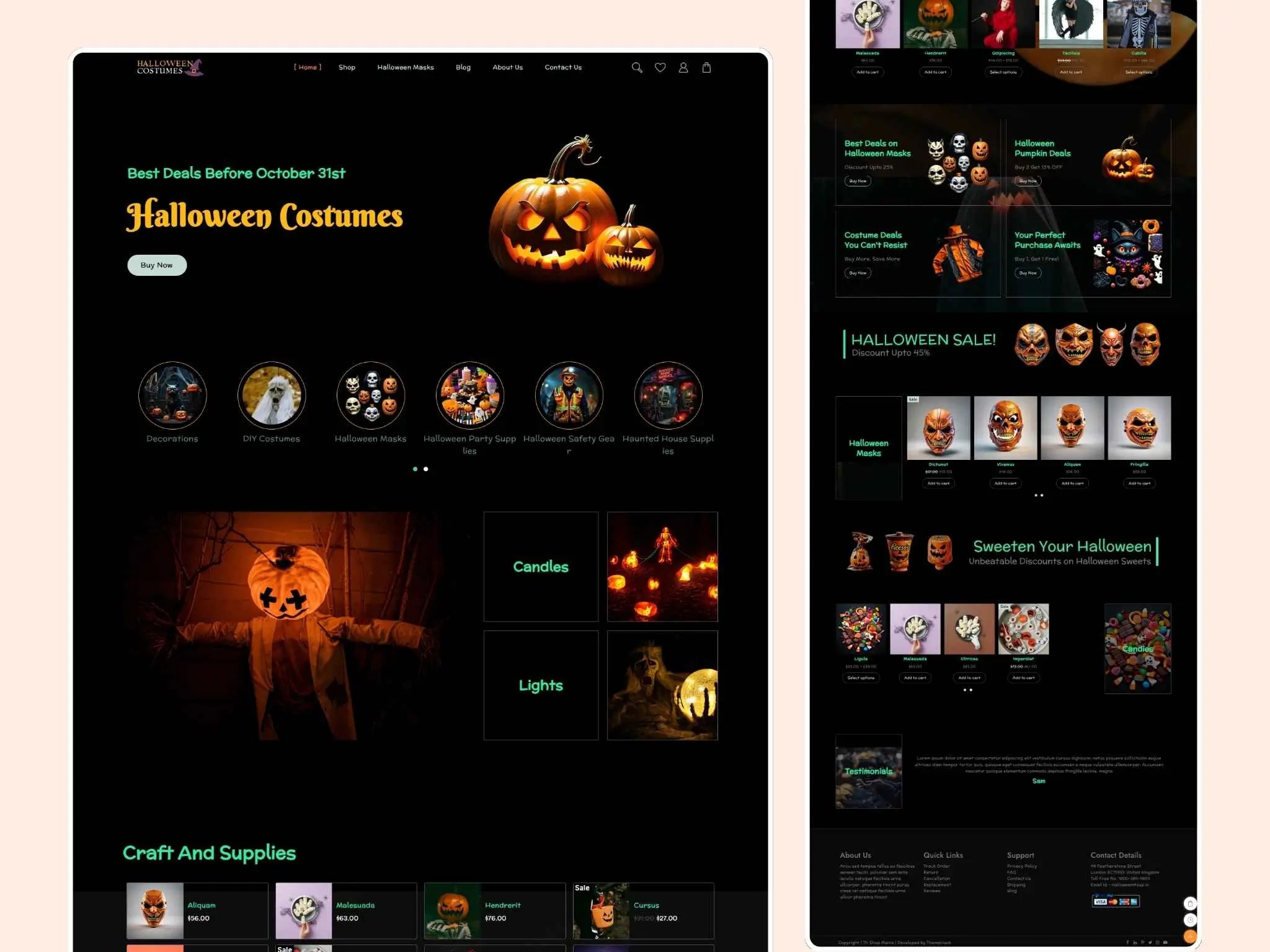
Task: View wishlist via the heart icon
Action: click(x=660, y=68)
